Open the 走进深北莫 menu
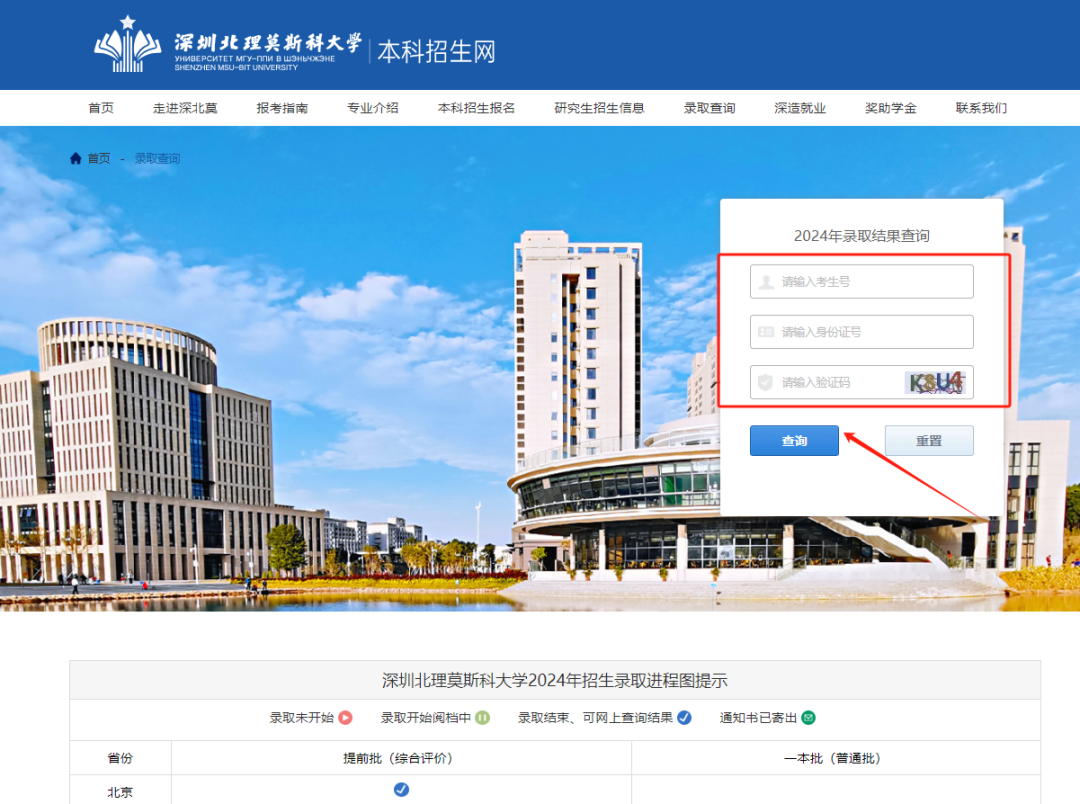1080x804 pixels. (x=185, y=108)
